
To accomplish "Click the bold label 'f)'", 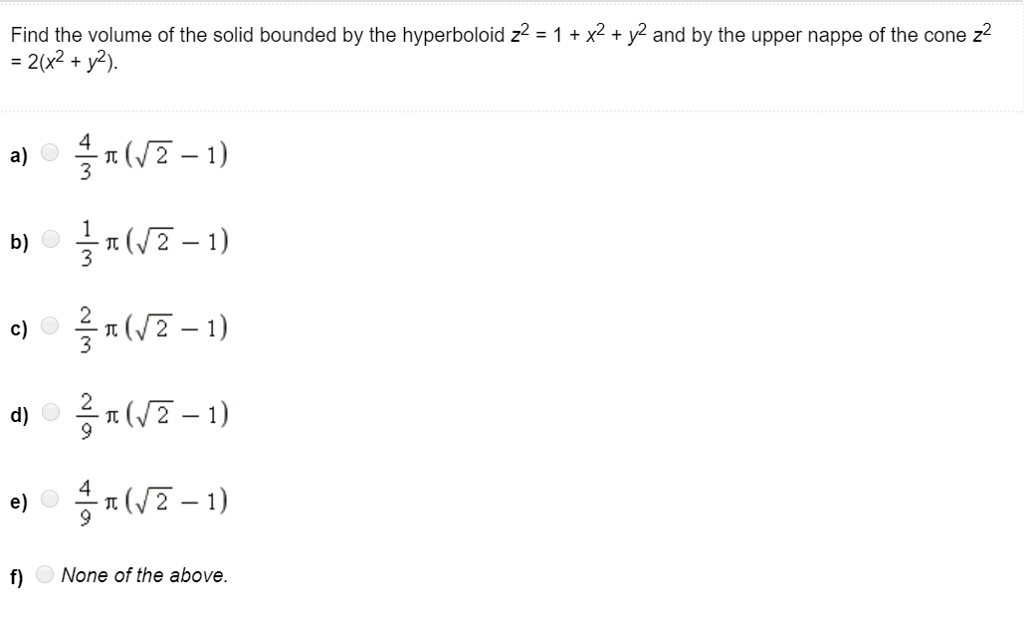I will click(17, 575).
